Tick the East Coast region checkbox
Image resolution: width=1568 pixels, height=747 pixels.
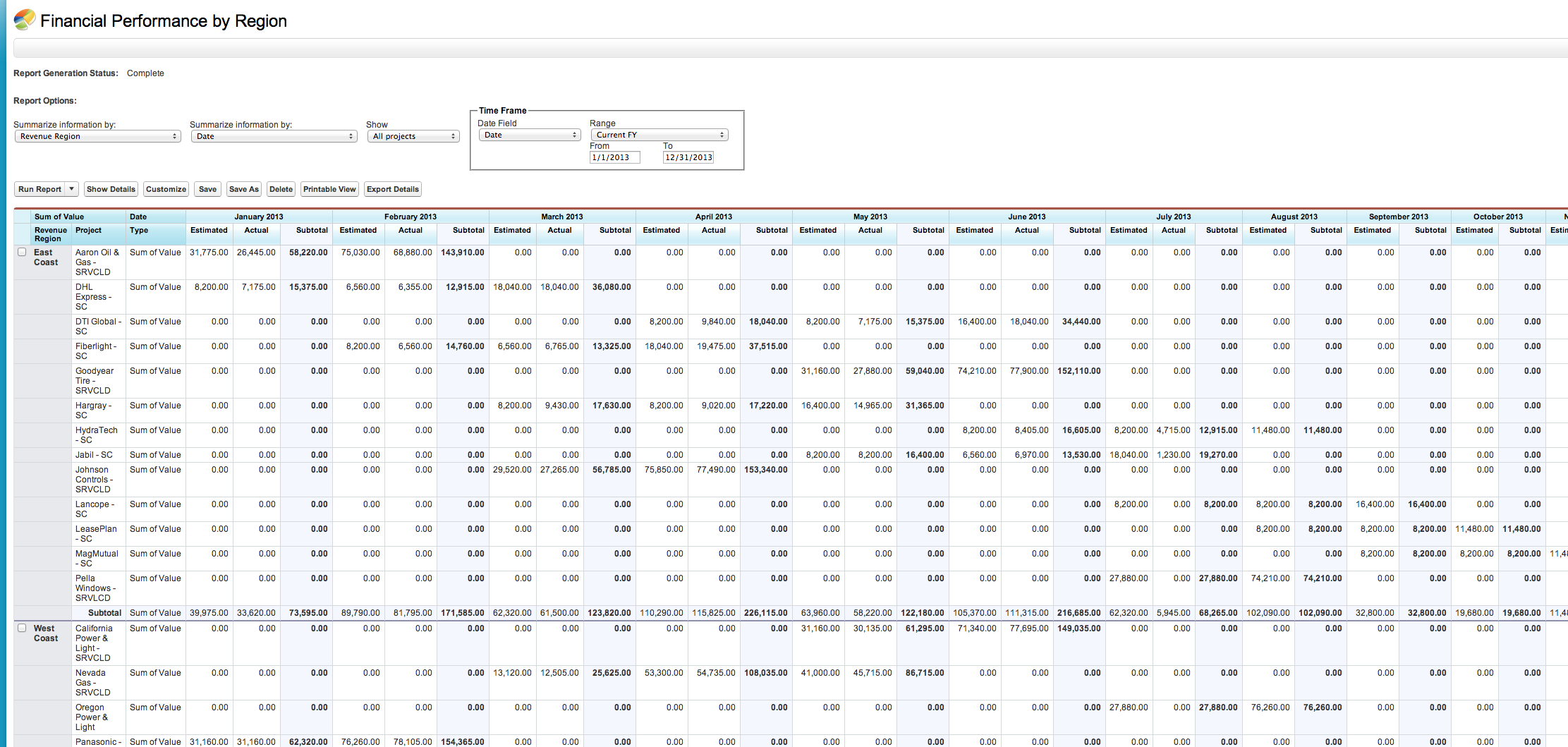click(22, 252)
